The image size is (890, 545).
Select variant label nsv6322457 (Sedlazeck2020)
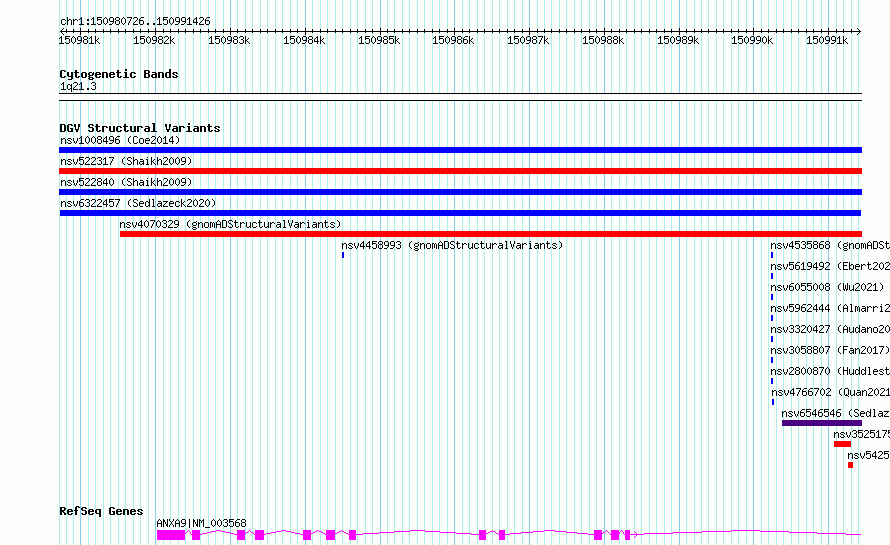pyautogui.click(x=138, y=203)
